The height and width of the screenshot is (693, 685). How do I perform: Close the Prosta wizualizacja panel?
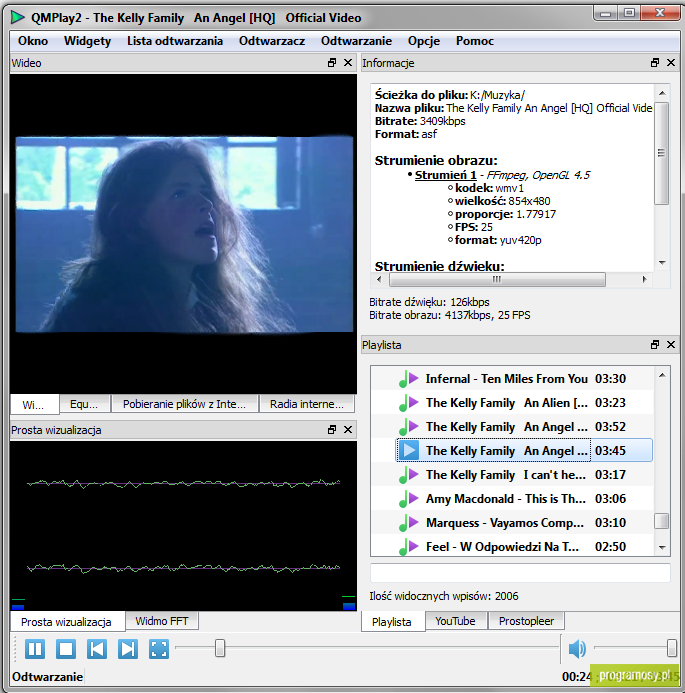point(348,430)
